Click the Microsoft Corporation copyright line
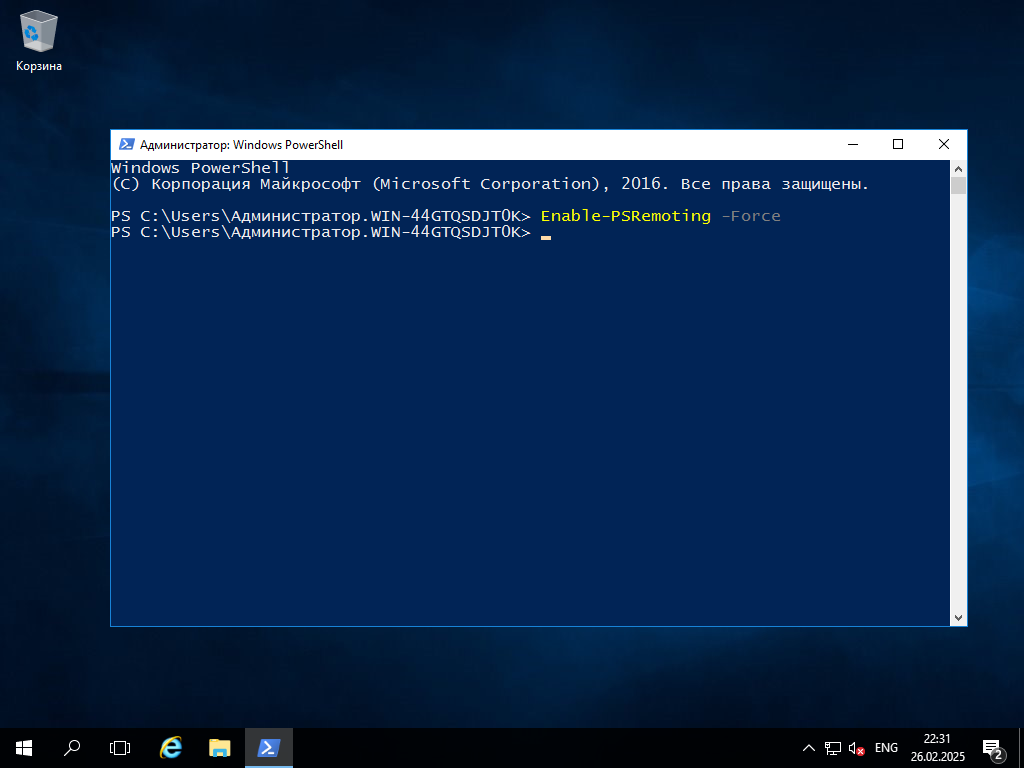The width and height of the screenshot is (1024, 768). pyautogui.click(x=490, y=184)
